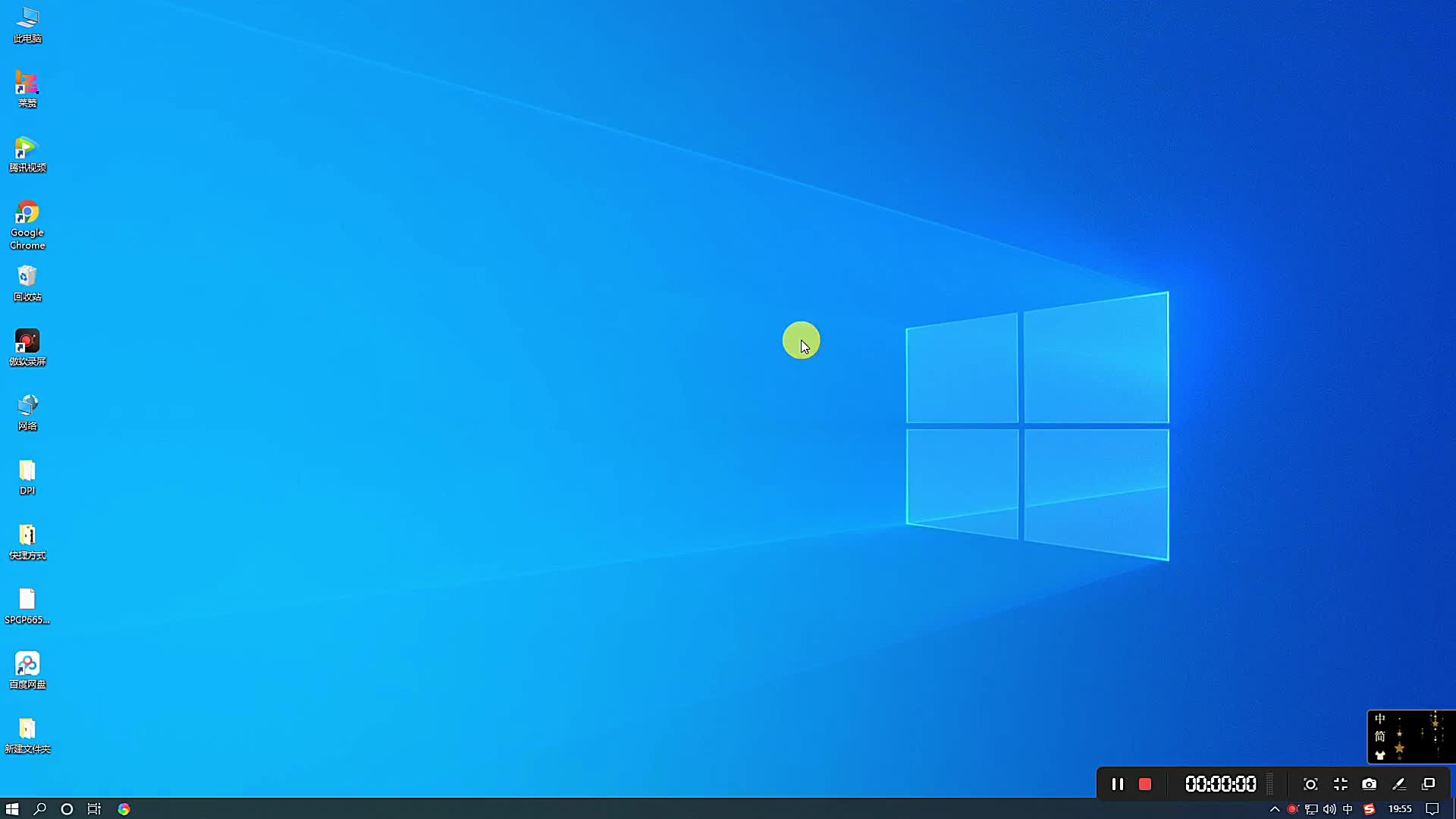Click the 00:00:00 recording timer
1456x819 pixels.
1220,784
